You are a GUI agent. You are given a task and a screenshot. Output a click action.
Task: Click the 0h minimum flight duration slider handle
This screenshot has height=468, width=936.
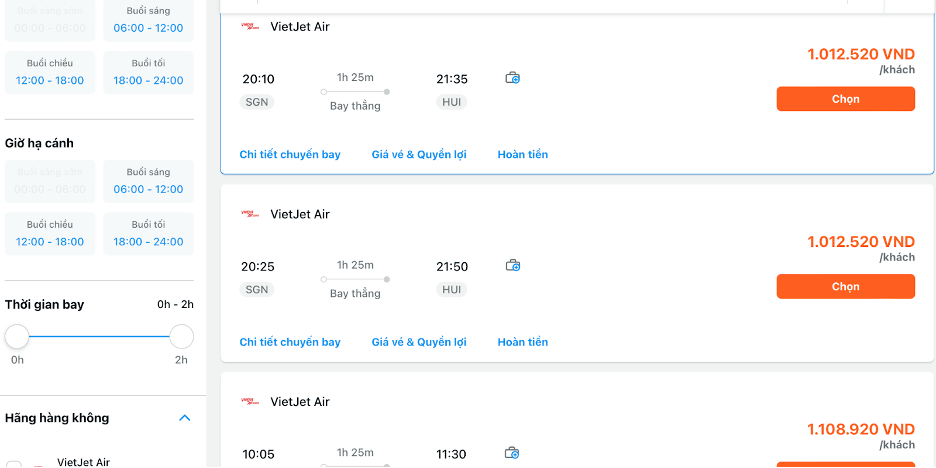(17, 337)
